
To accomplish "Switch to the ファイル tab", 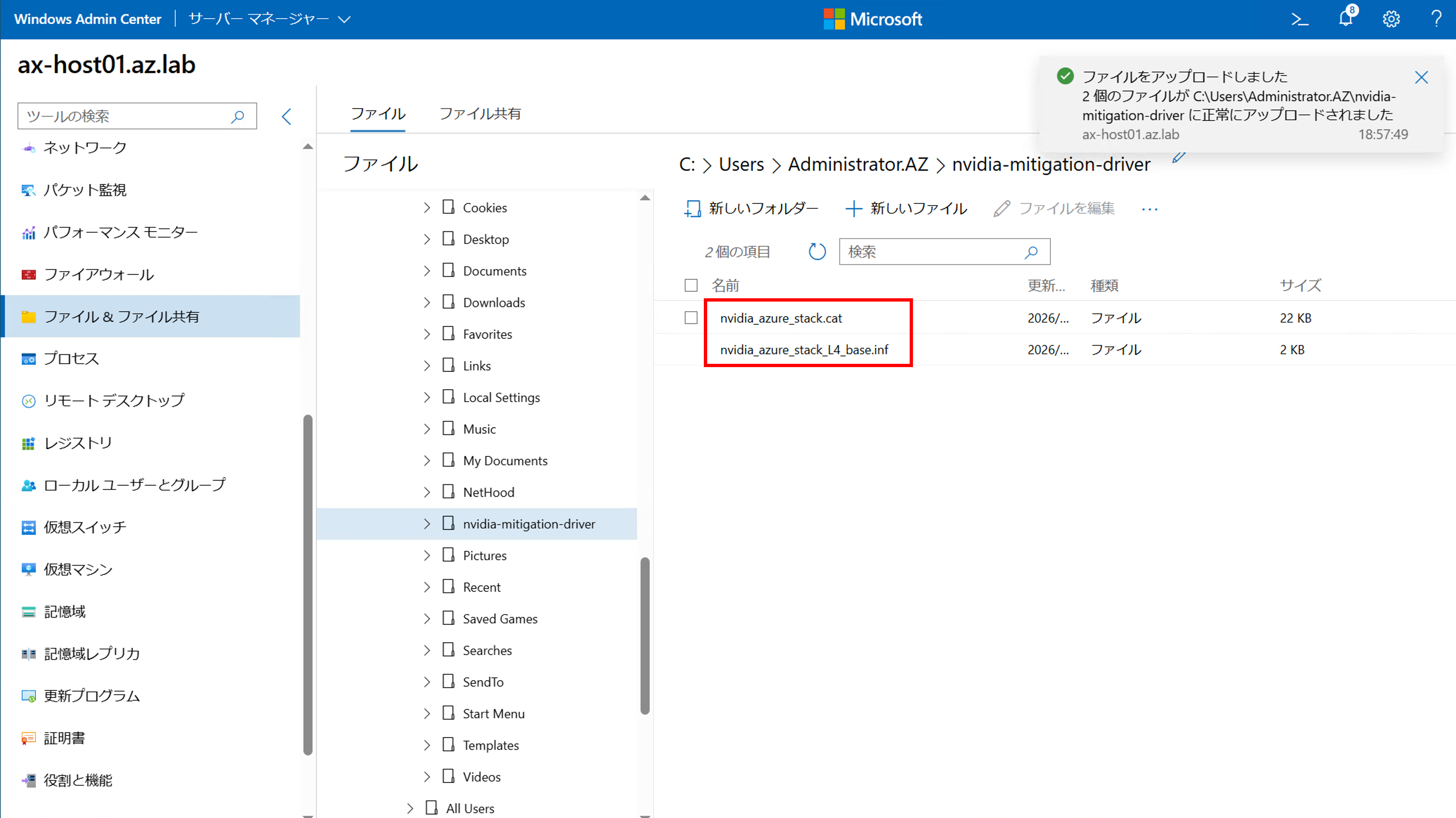I will 378,114.
